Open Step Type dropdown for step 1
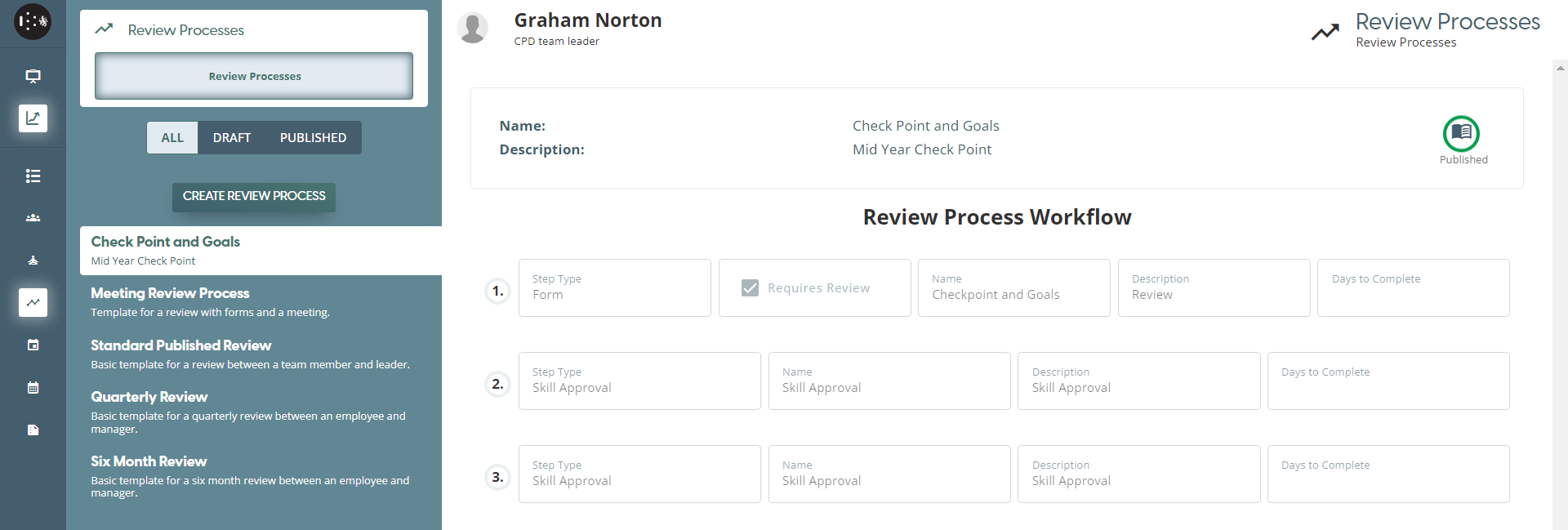Image resolution: width=1568 pixels, height=530 pixels. coord(614,288)
